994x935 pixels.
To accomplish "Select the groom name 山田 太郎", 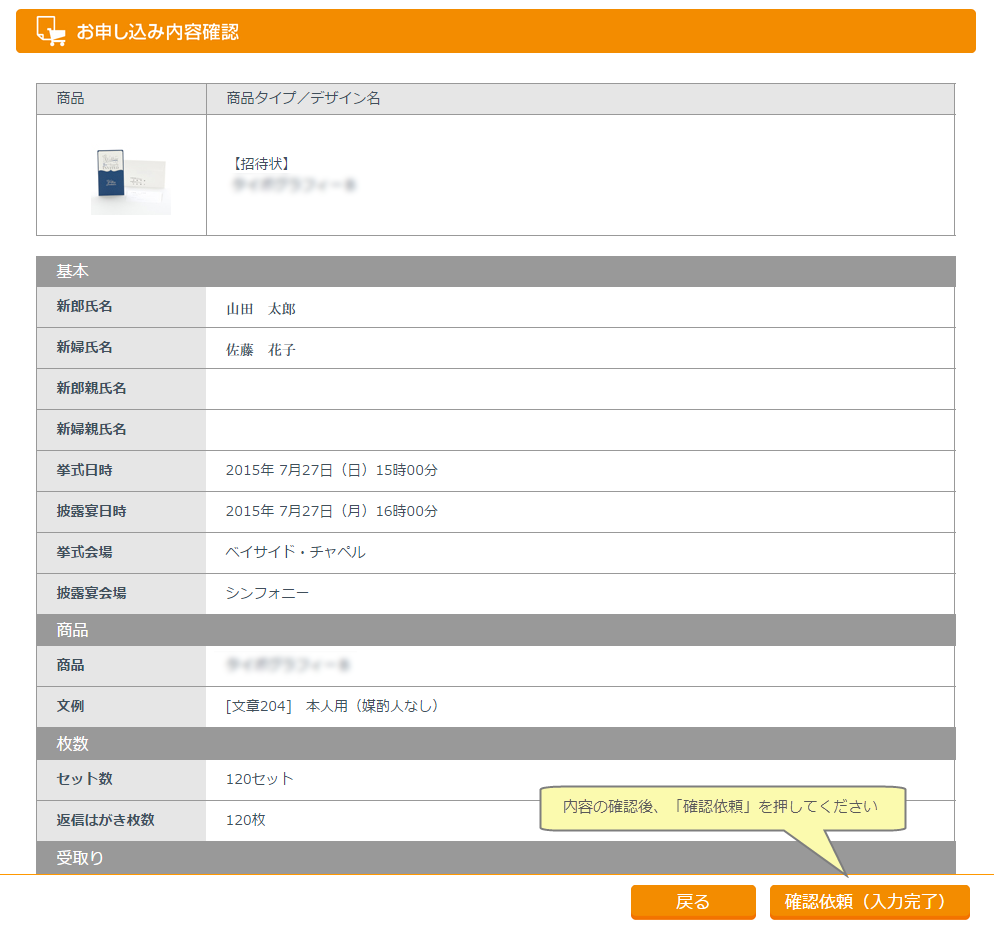I will [x=261, y=309].
